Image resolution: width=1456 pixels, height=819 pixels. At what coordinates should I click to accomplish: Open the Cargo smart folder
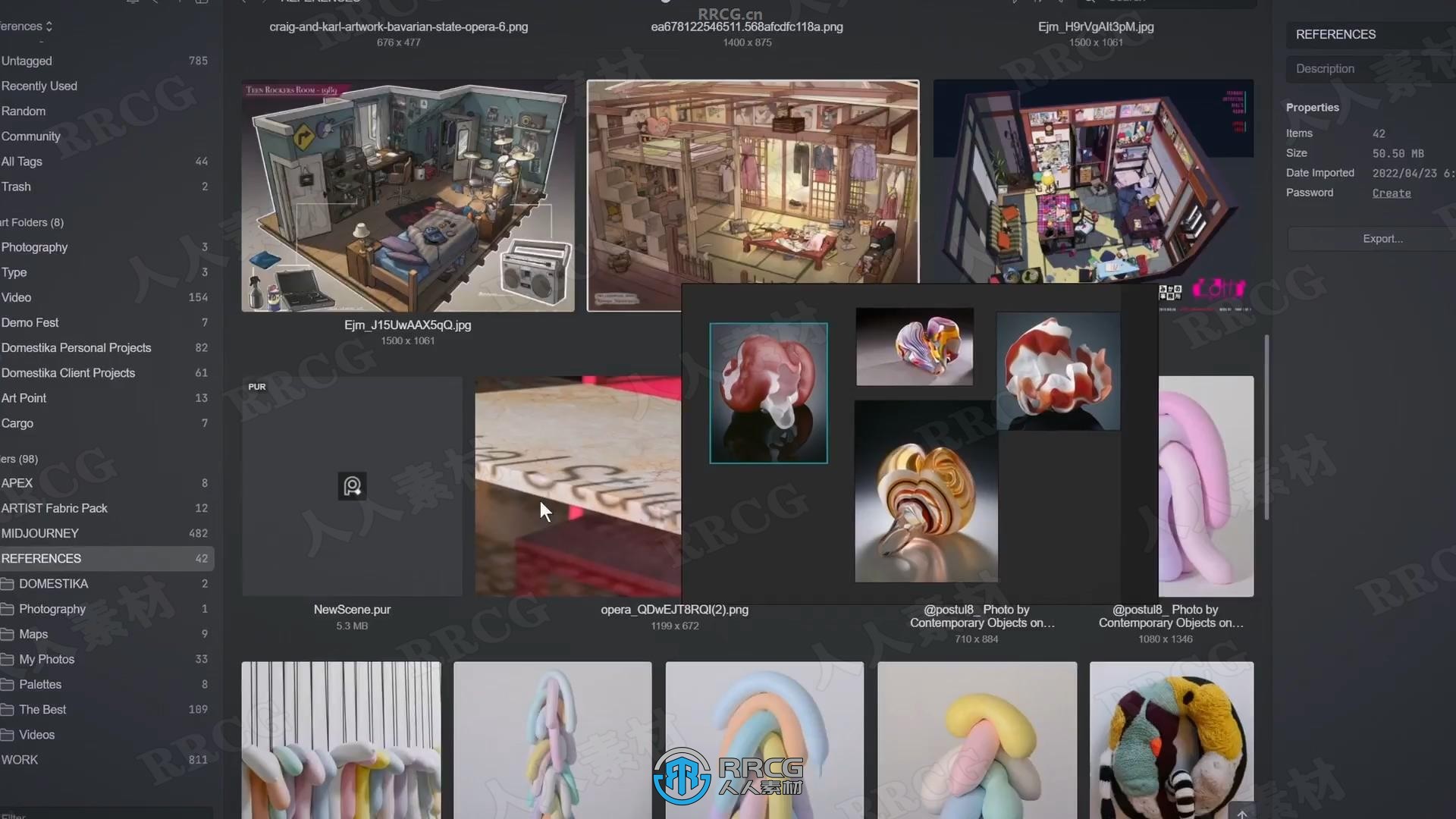tap(106, 423)
